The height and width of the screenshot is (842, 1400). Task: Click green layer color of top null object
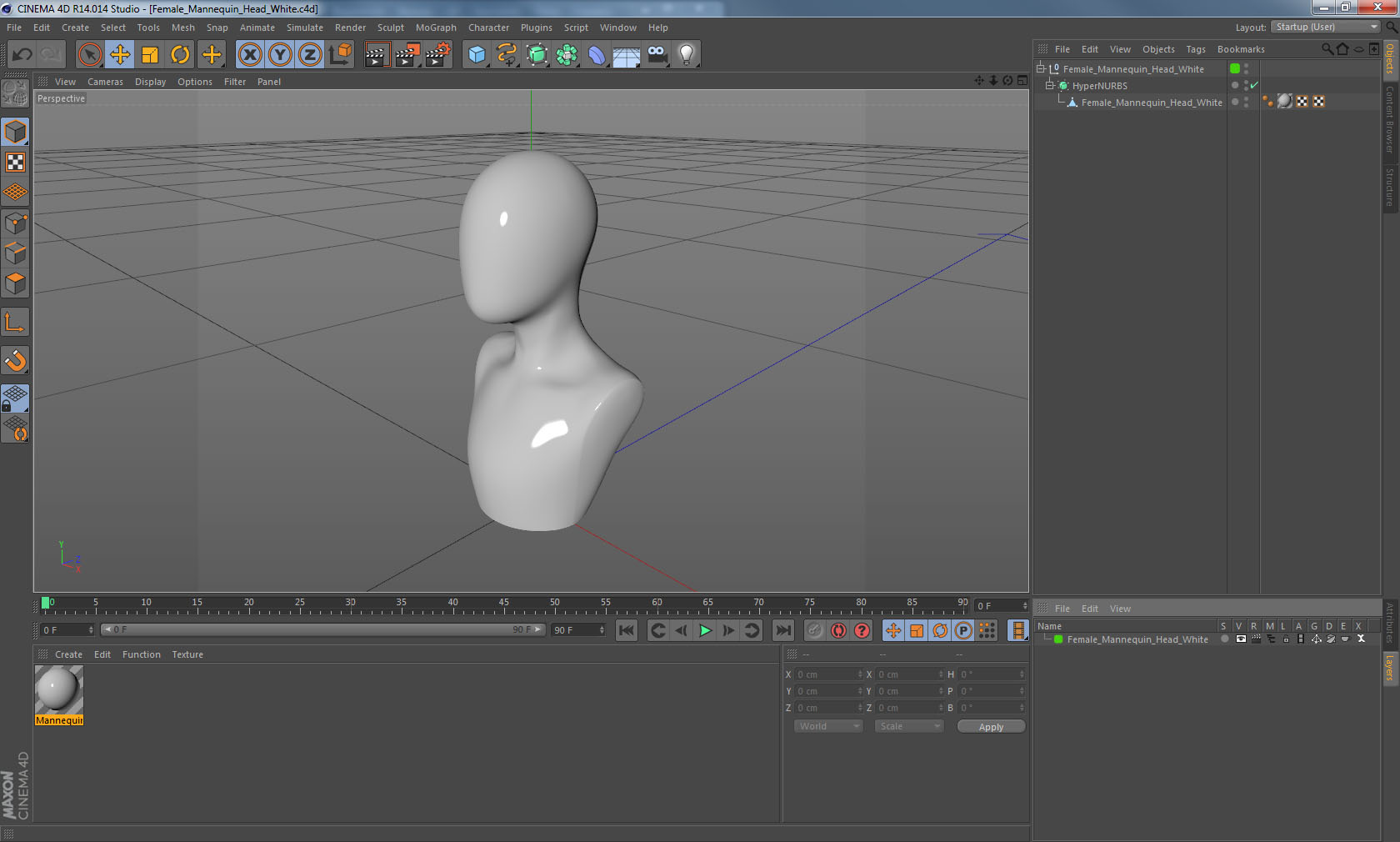click(1235, 69)
